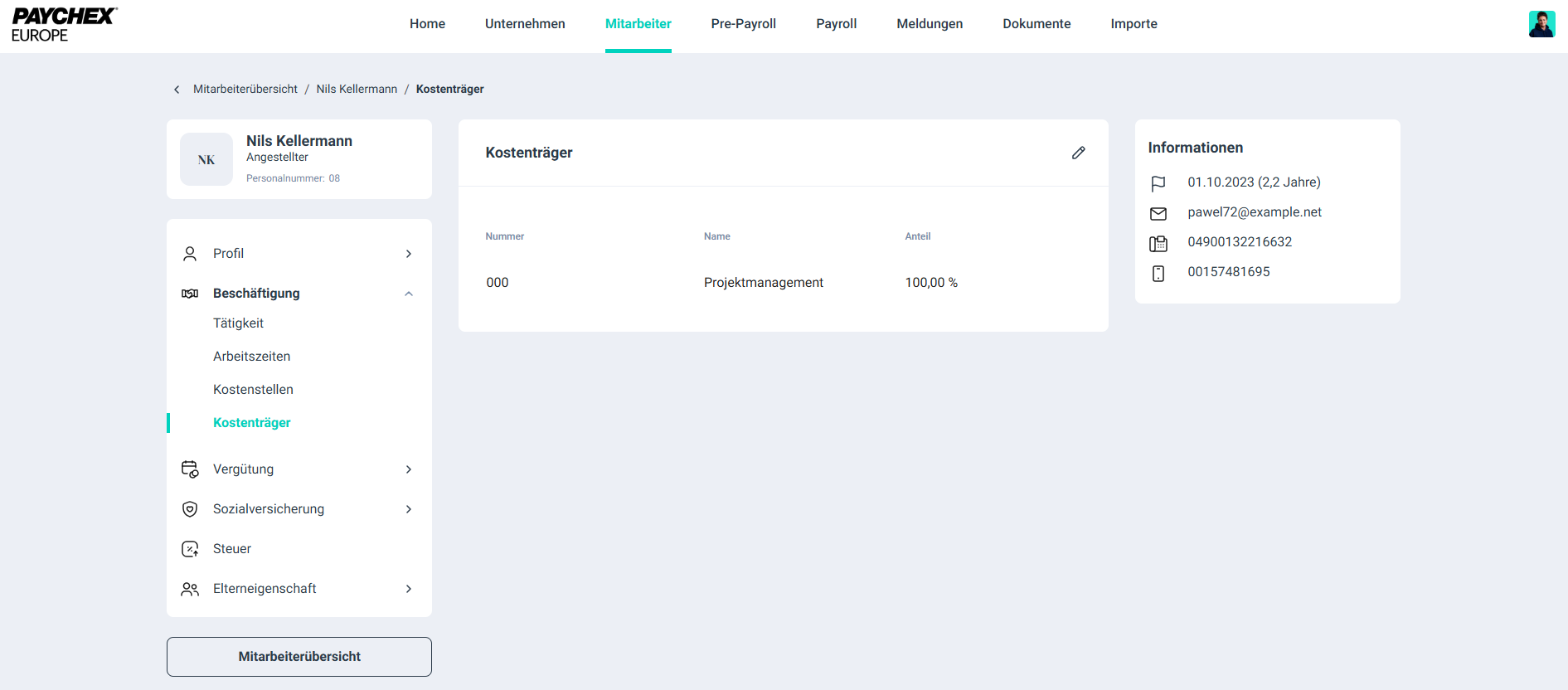The height and width of the screenshot is (690, 1568).
Task: Click the pencil edit icon for Kostenträger
Action: (x=1078, y=153)
